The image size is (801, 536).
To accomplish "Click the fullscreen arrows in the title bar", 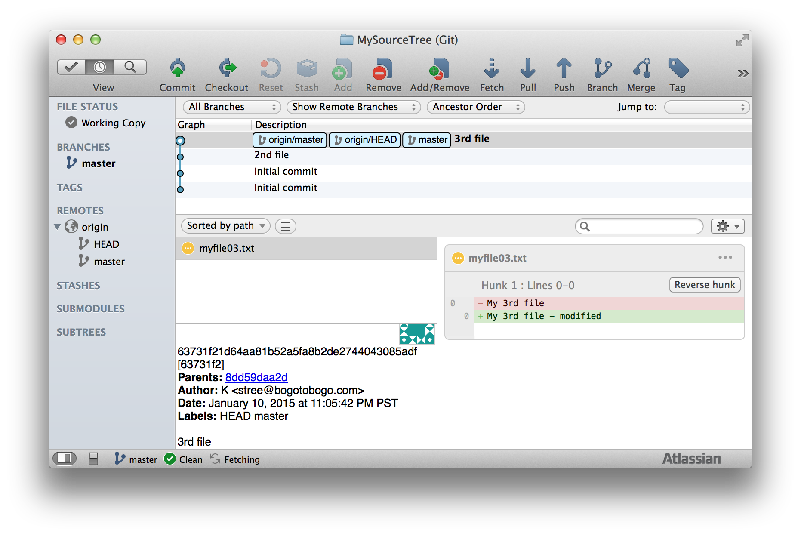I will [742, 40].
